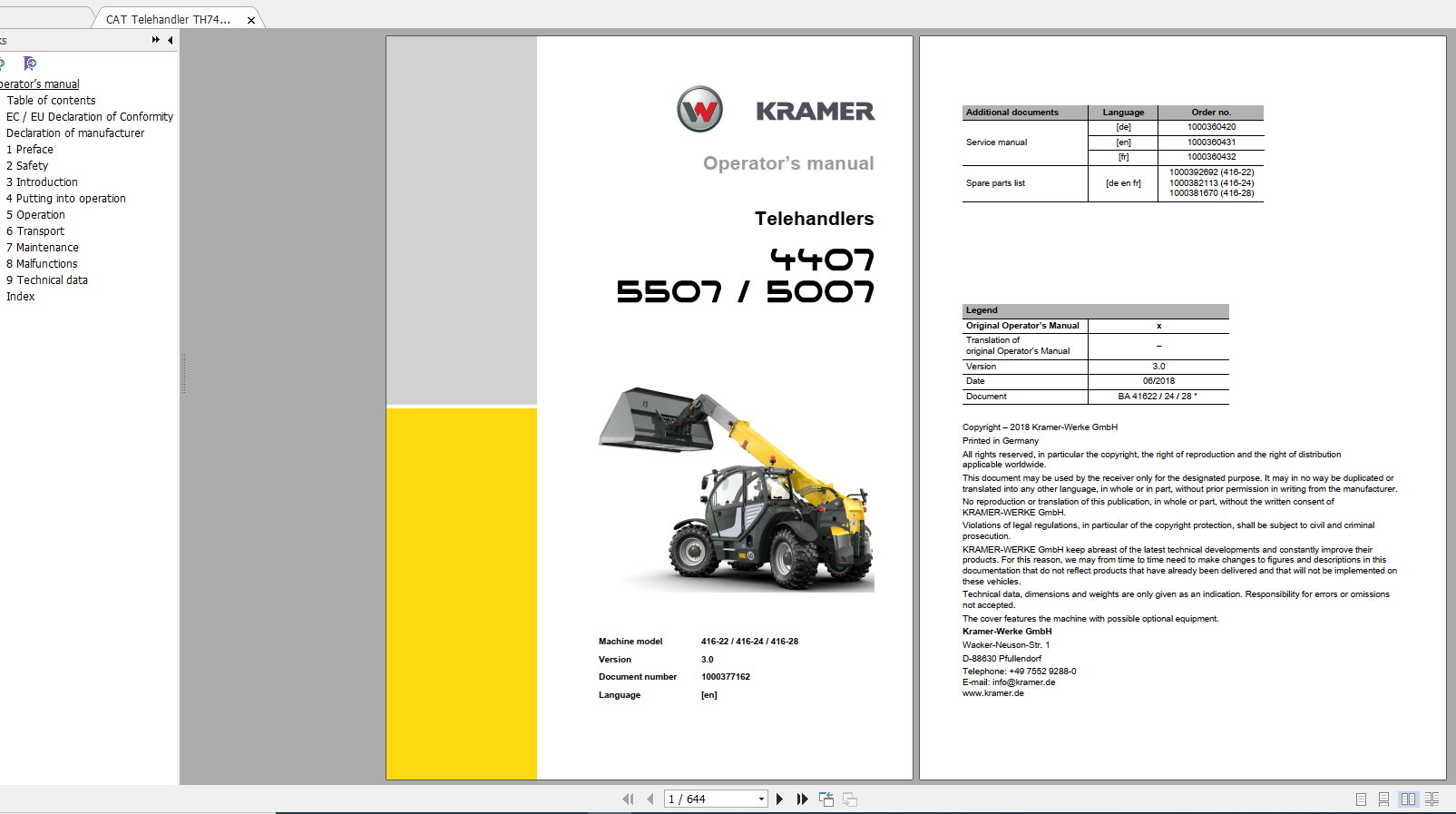Go to the next page

pyautogui.click(x=779, y=799)
